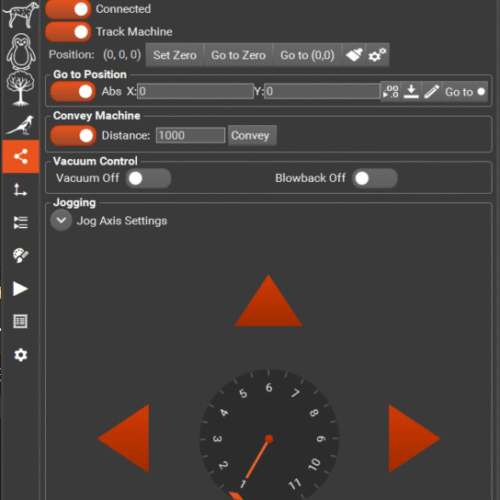Enable the Blowback Off switch
This screenshot has width=500, height=500.
375,178
